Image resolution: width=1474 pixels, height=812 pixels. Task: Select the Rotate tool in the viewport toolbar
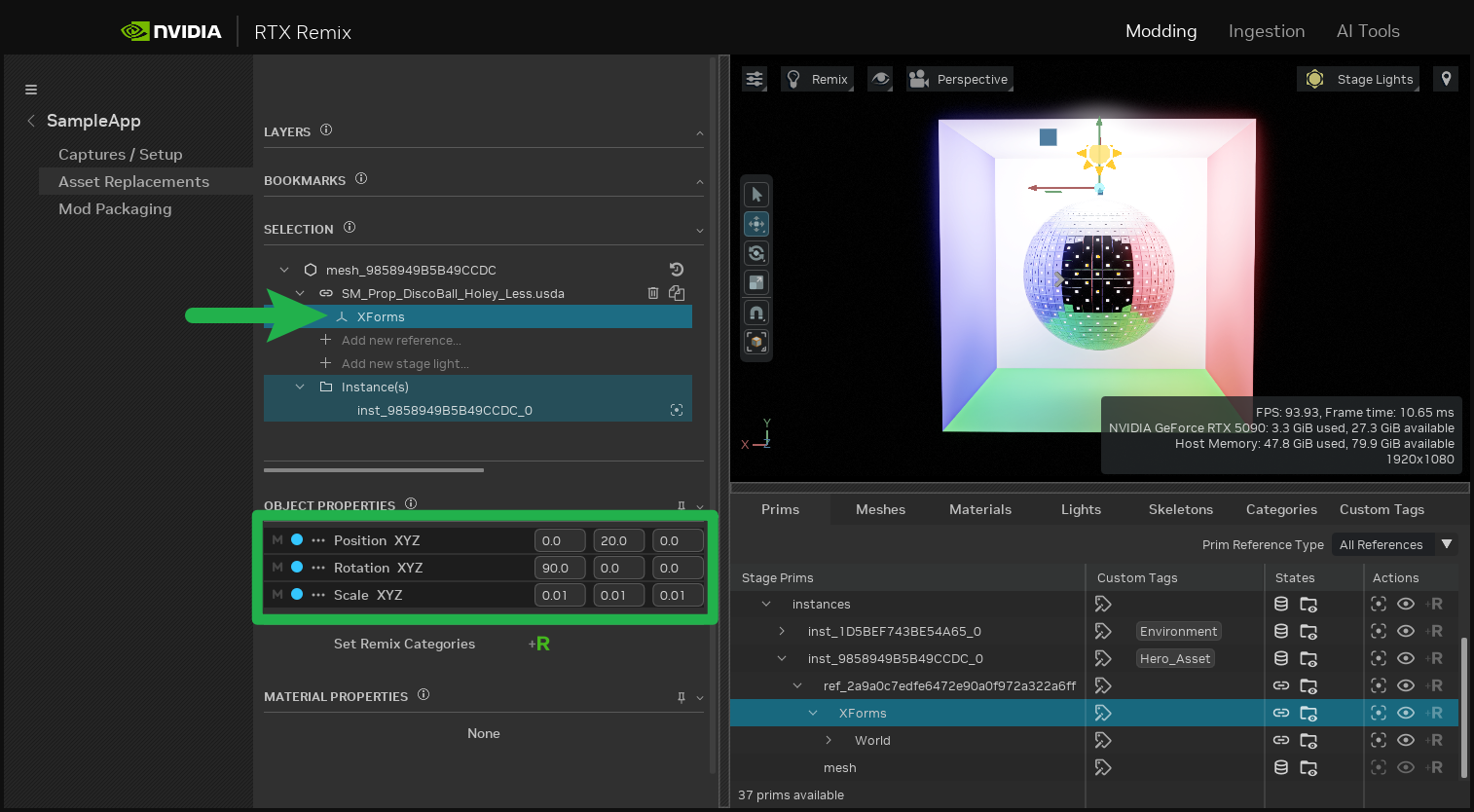coord(756,253)
